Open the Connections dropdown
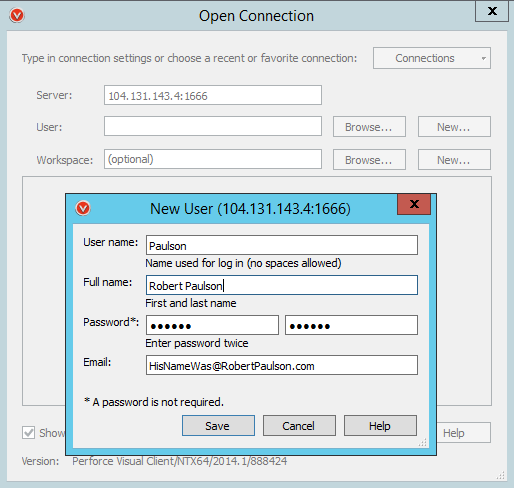 pyautogui.click(x=432, y=58)
